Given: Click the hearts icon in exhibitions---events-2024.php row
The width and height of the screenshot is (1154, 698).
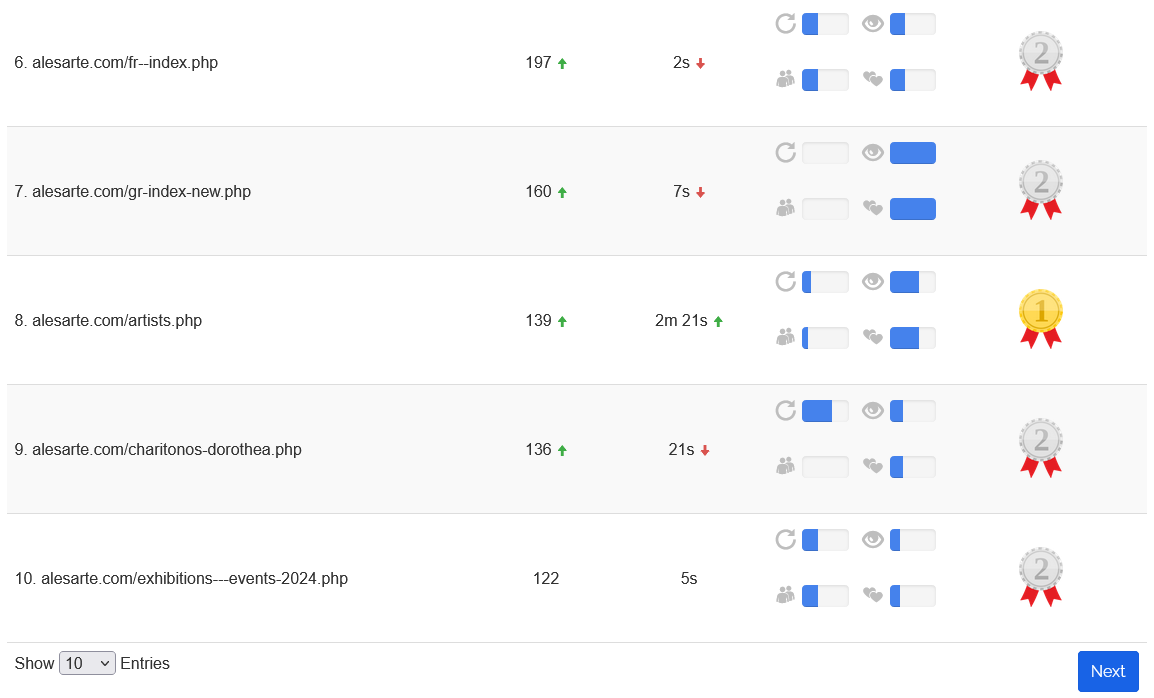Looking at the screenshot, I should [x=873, y=596].
